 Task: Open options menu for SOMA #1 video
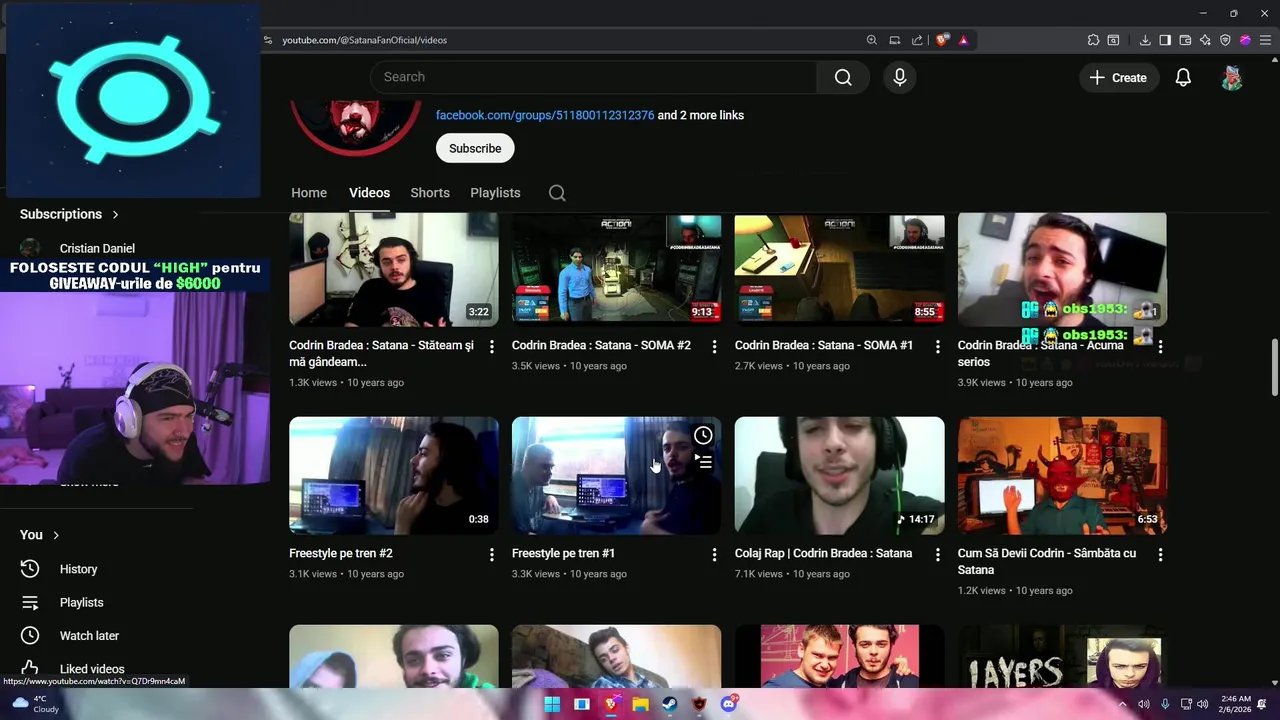(937, 346)
